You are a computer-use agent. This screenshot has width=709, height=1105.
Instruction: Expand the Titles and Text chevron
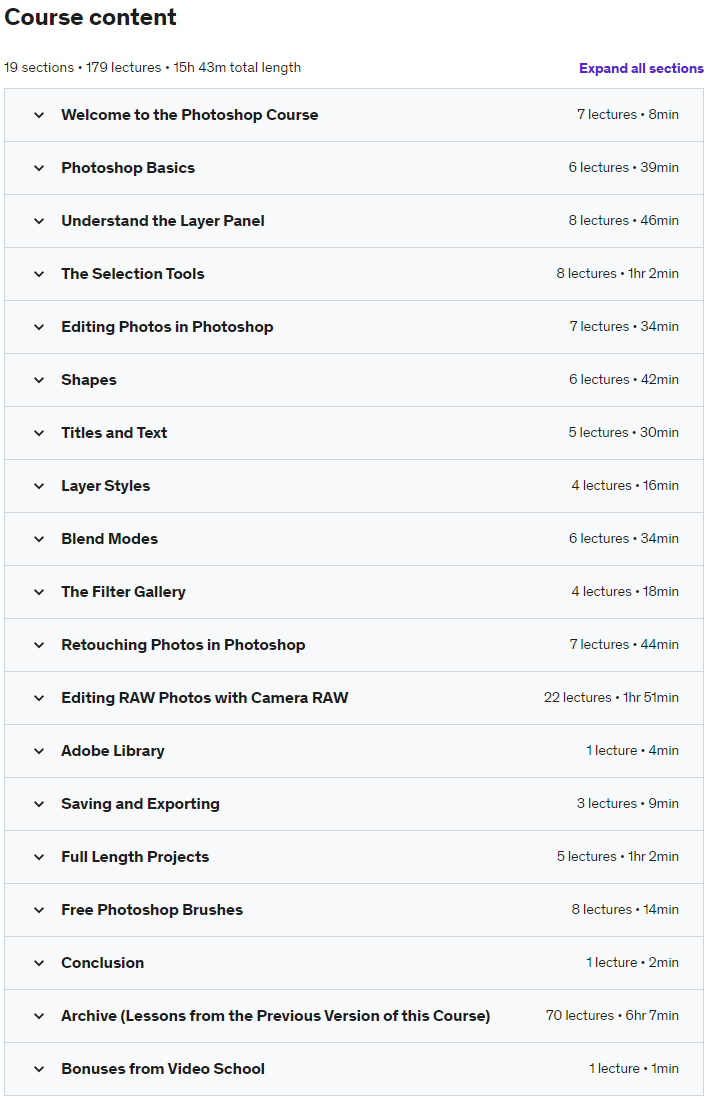(x=39, y=433)
